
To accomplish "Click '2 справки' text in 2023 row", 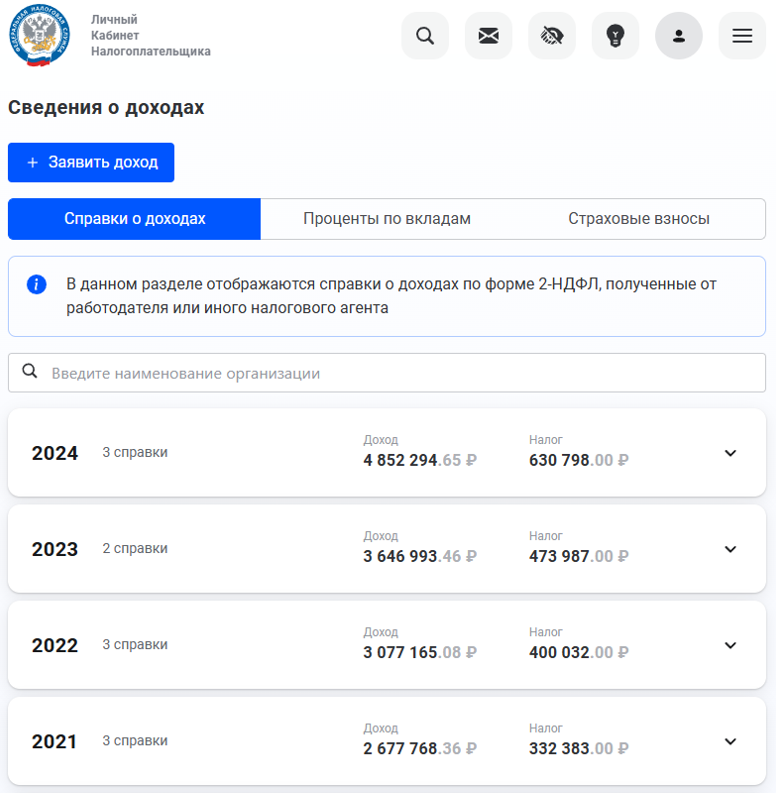I will pyautogui.click(x=135, y=548).
